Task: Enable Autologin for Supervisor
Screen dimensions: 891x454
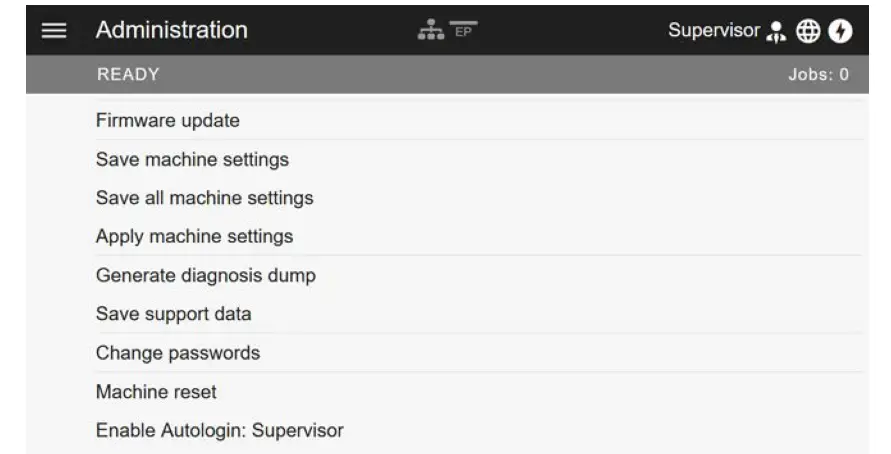Action: (x=219, y=431)
